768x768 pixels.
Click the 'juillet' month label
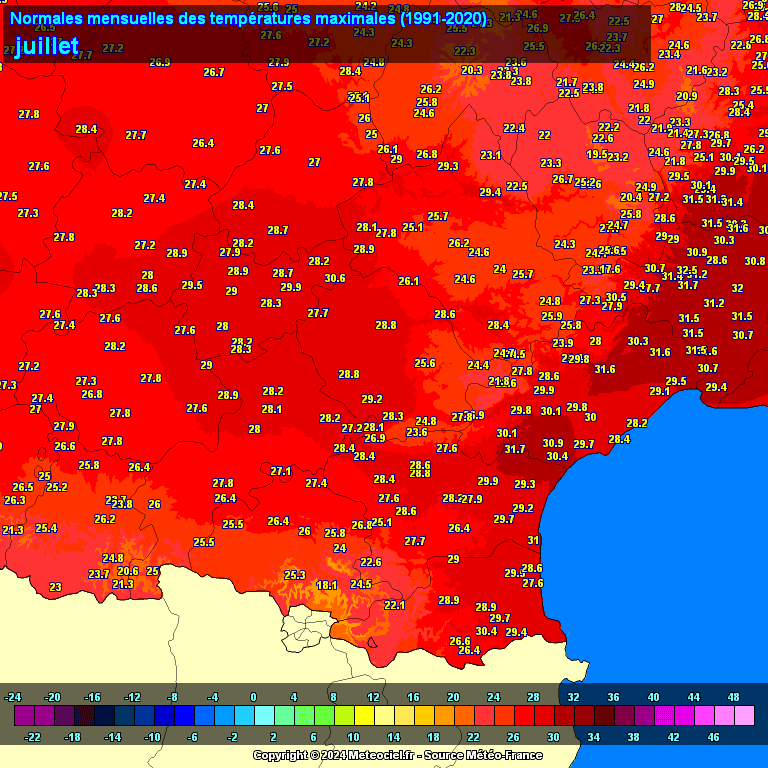point(47,47)
